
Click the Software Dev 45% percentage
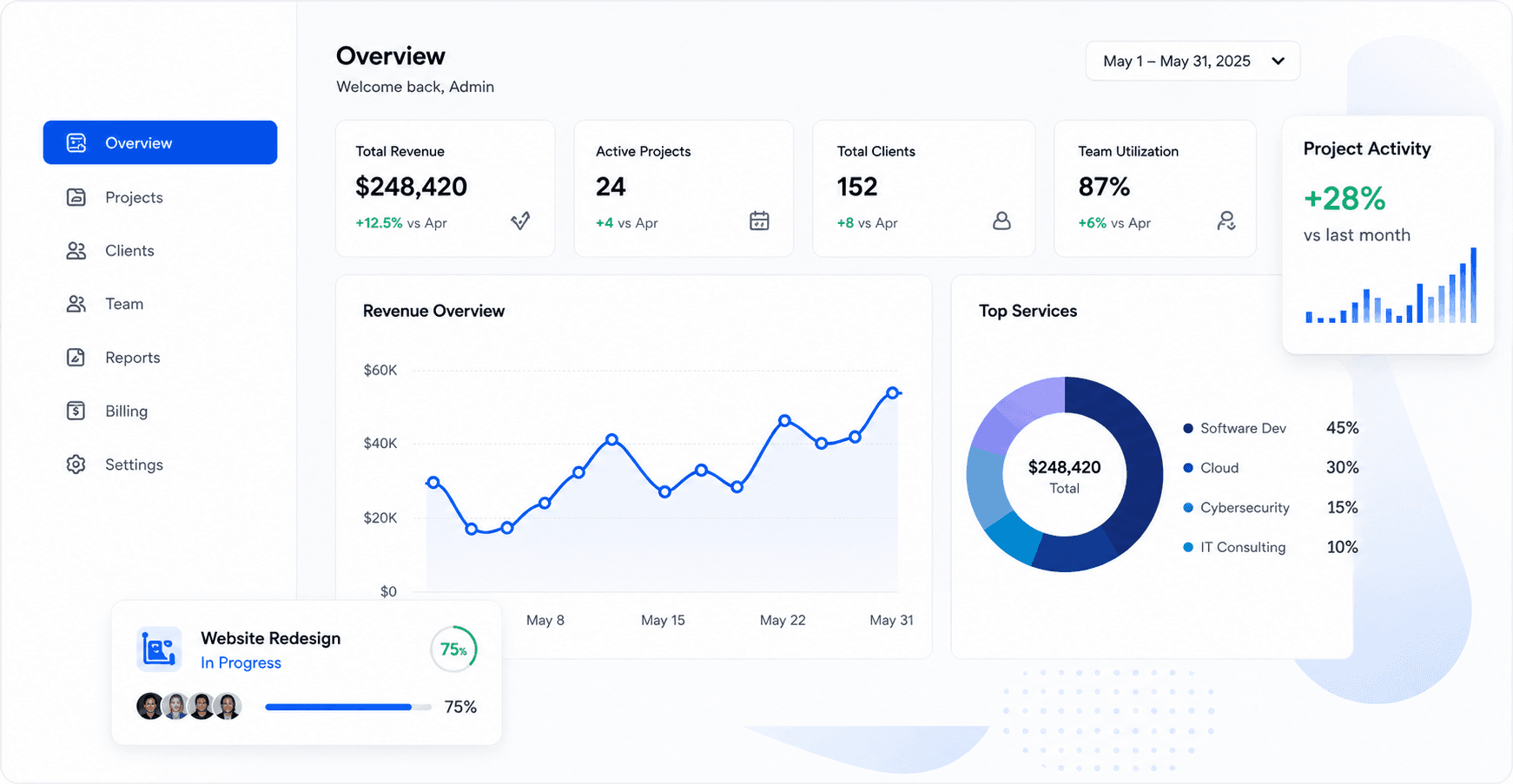[x=1342, y=428]
